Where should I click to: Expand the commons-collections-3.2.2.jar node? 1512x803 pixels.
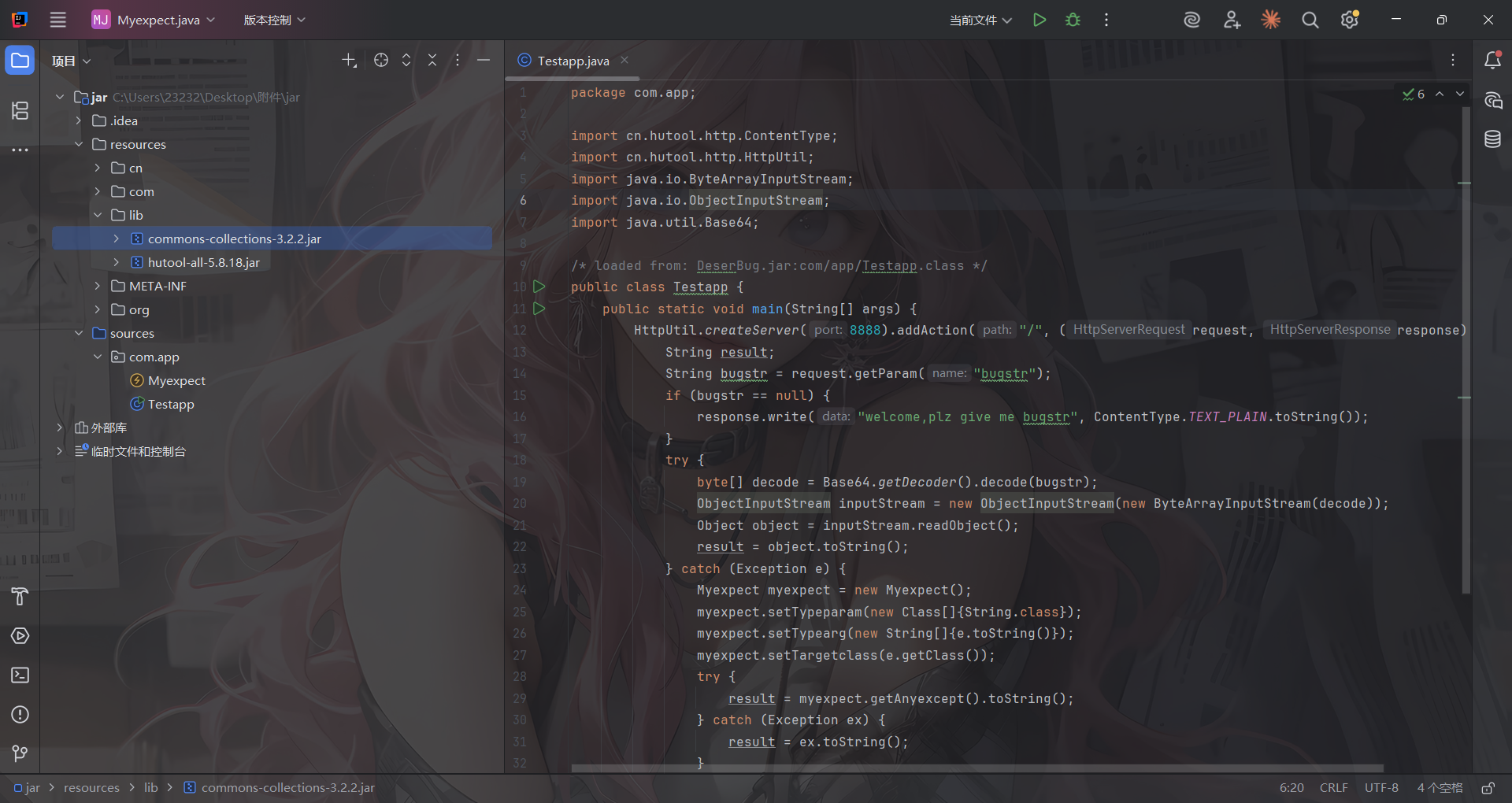click(117, 239)
